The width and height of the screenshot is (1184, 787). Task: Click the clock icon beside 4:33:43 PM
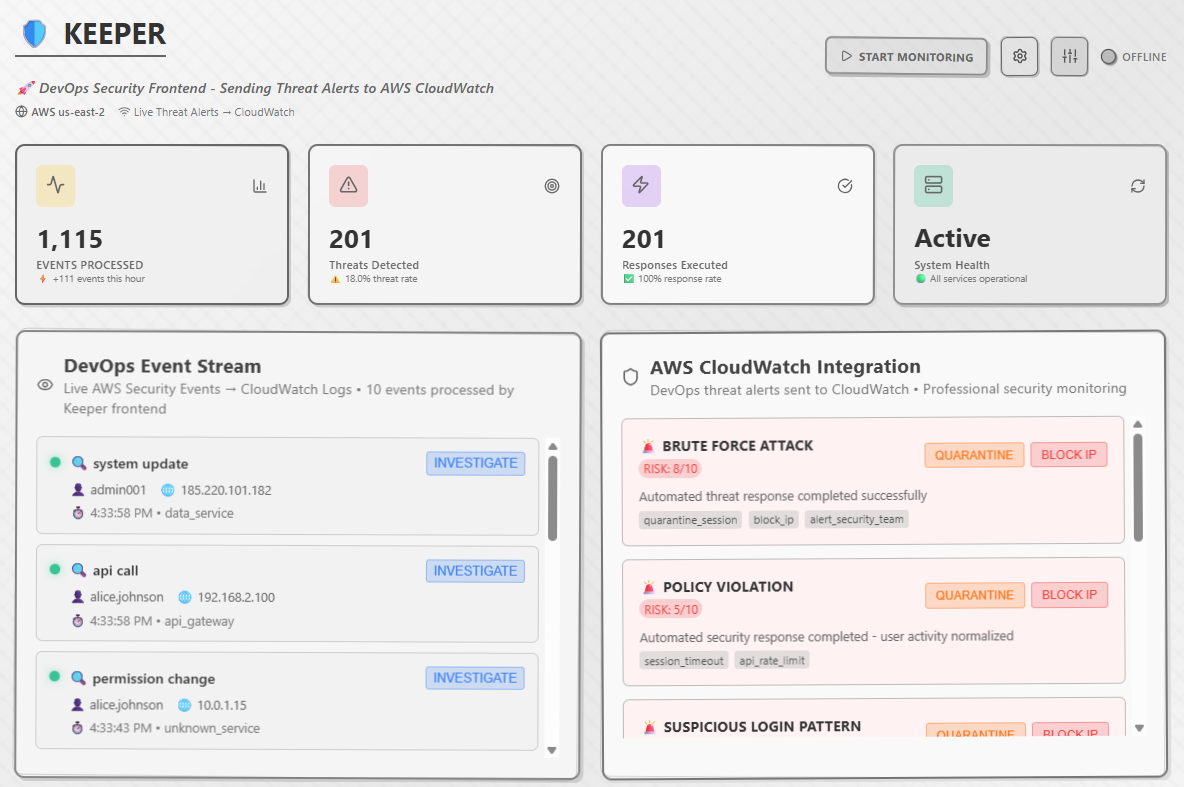[x=77, y=728]
